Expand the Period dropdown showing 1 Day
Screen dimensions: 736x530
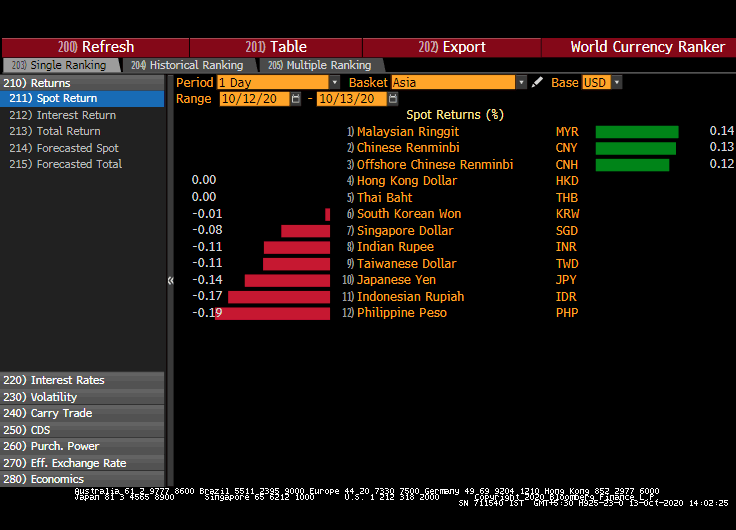pos(334,82)
